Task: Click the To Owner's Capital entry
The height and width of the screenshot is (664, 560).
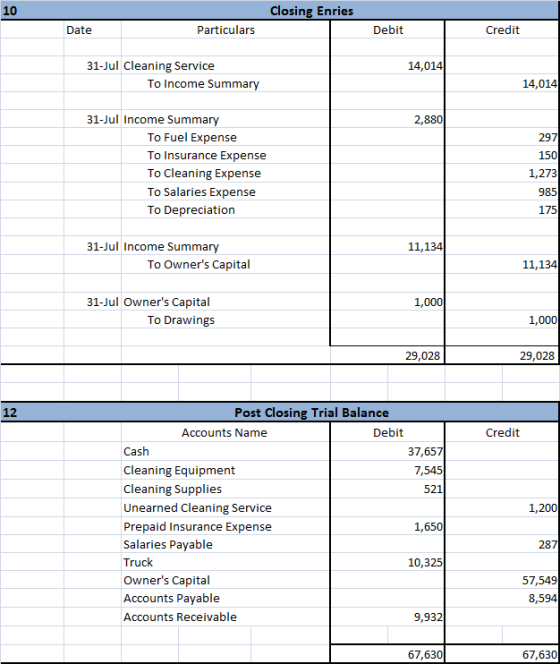Action: (199, 264)
